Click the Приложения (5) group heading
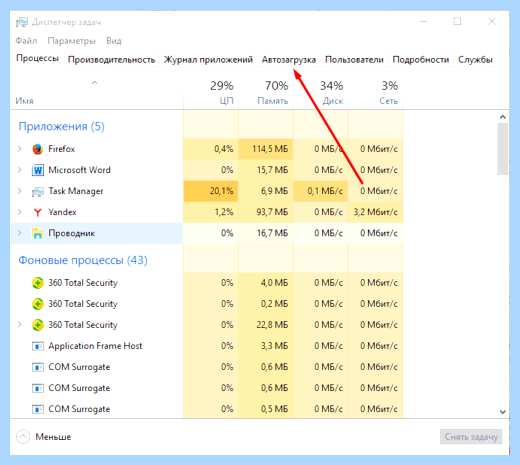The width and height of the screenshot is (520, 465). pyautogui.click(x=62, y=126)
